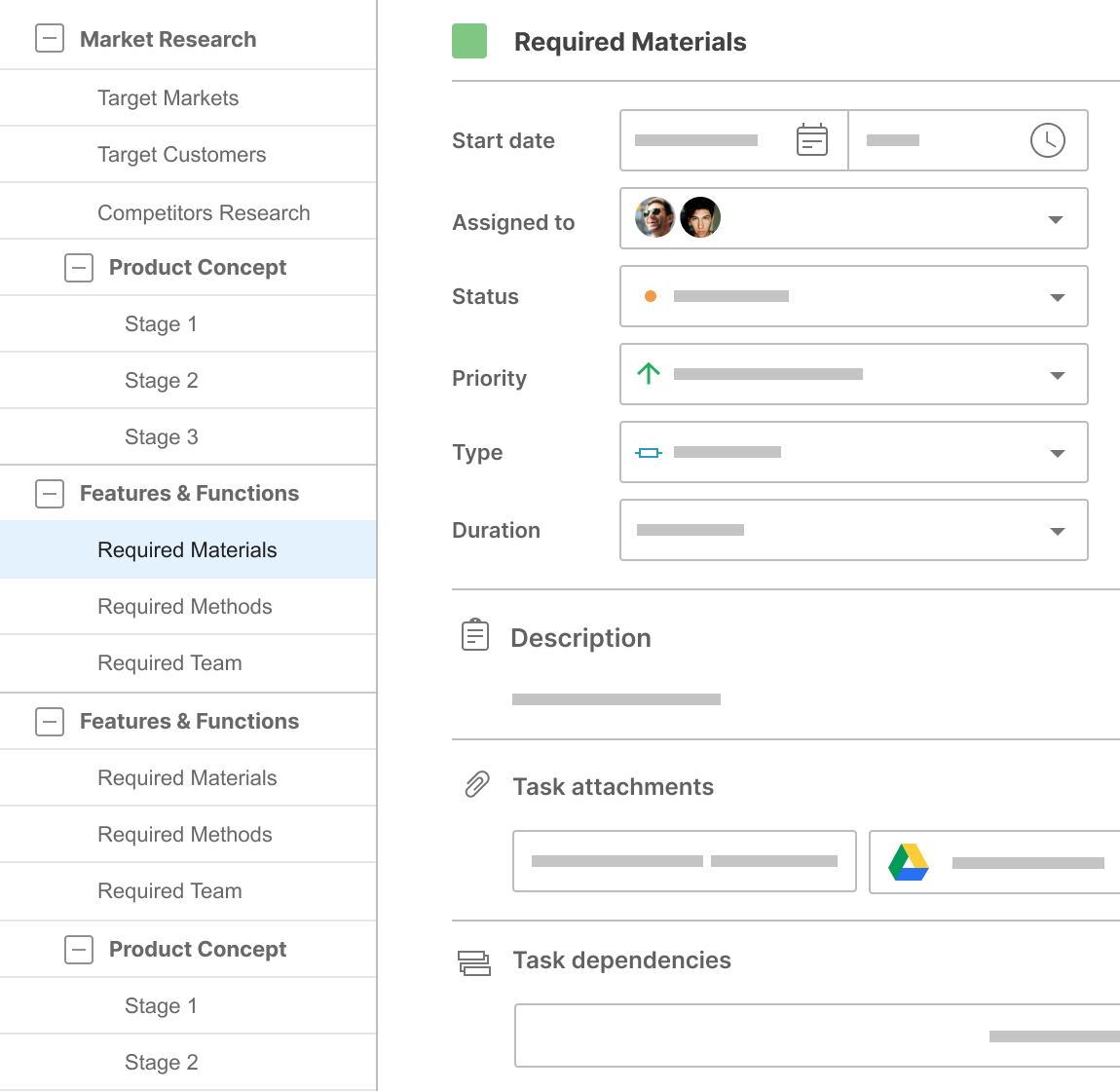This screenshot has height=1091, width=1120.
Task: Select the Target Customers task in the sidebar
Action: pyautogui.click(x=181, y=154)
